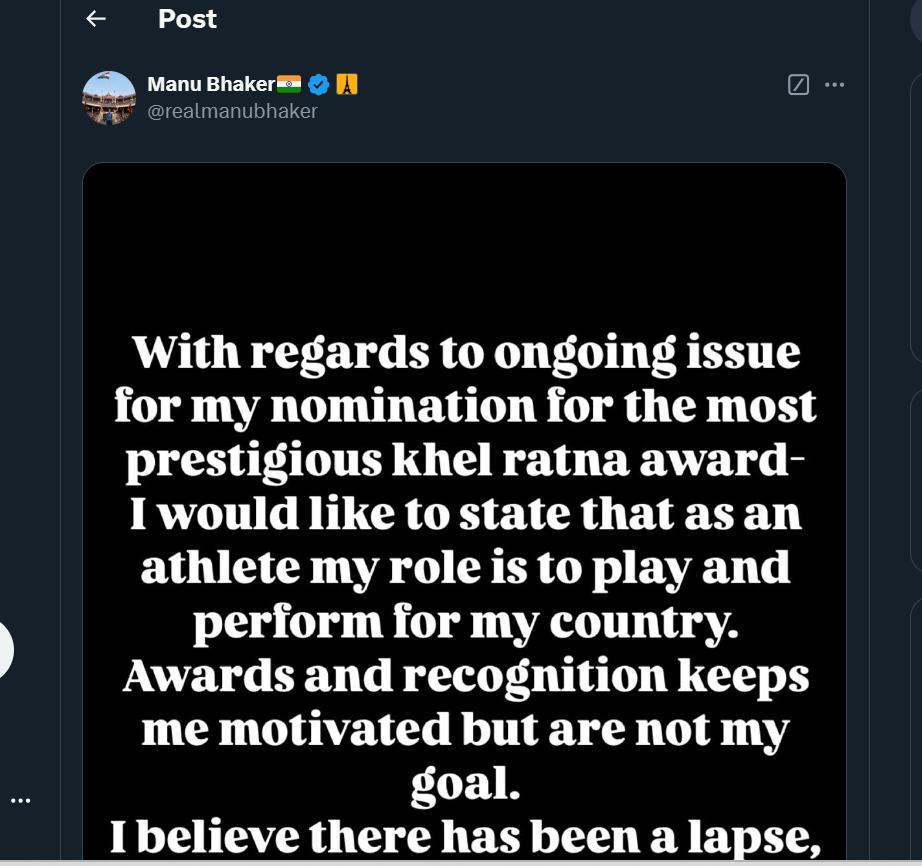The width and height of the screenshot is (922, 866).
Task: Open Manu Bhaker's profile avatar
Action: 109,97
